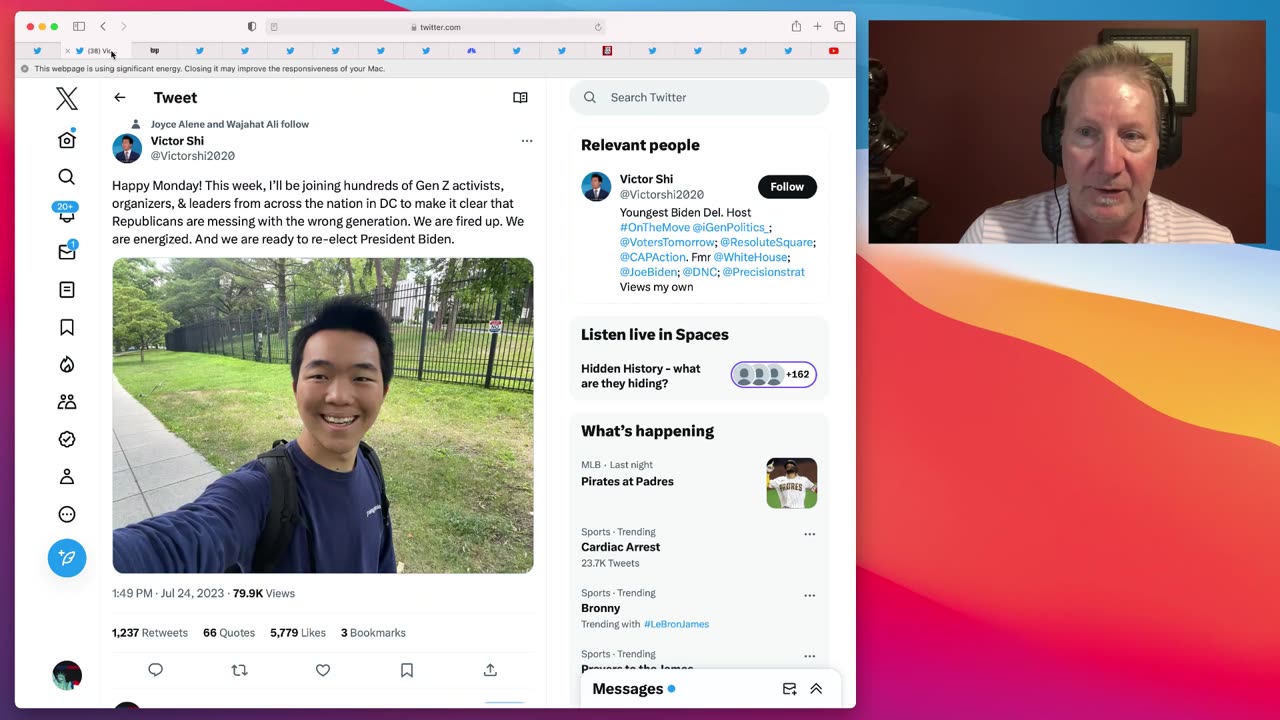This screenshot has height=720, width=1280.
Task: Click the Safari address bar twitter.com
Action: [x=436, y=27]
